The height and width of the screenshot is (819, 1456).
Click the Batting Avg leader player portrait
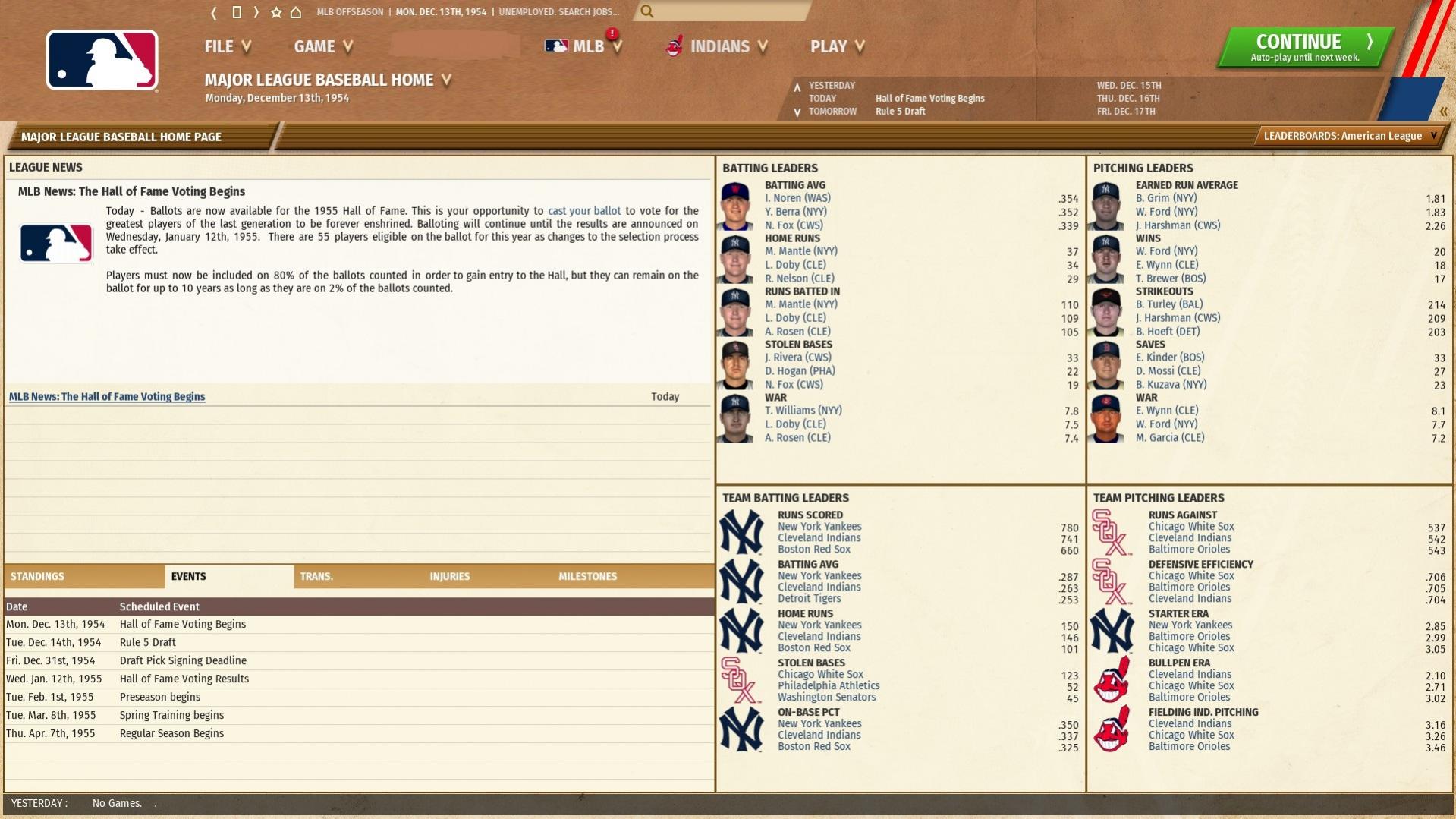click(x=735, y=206)
